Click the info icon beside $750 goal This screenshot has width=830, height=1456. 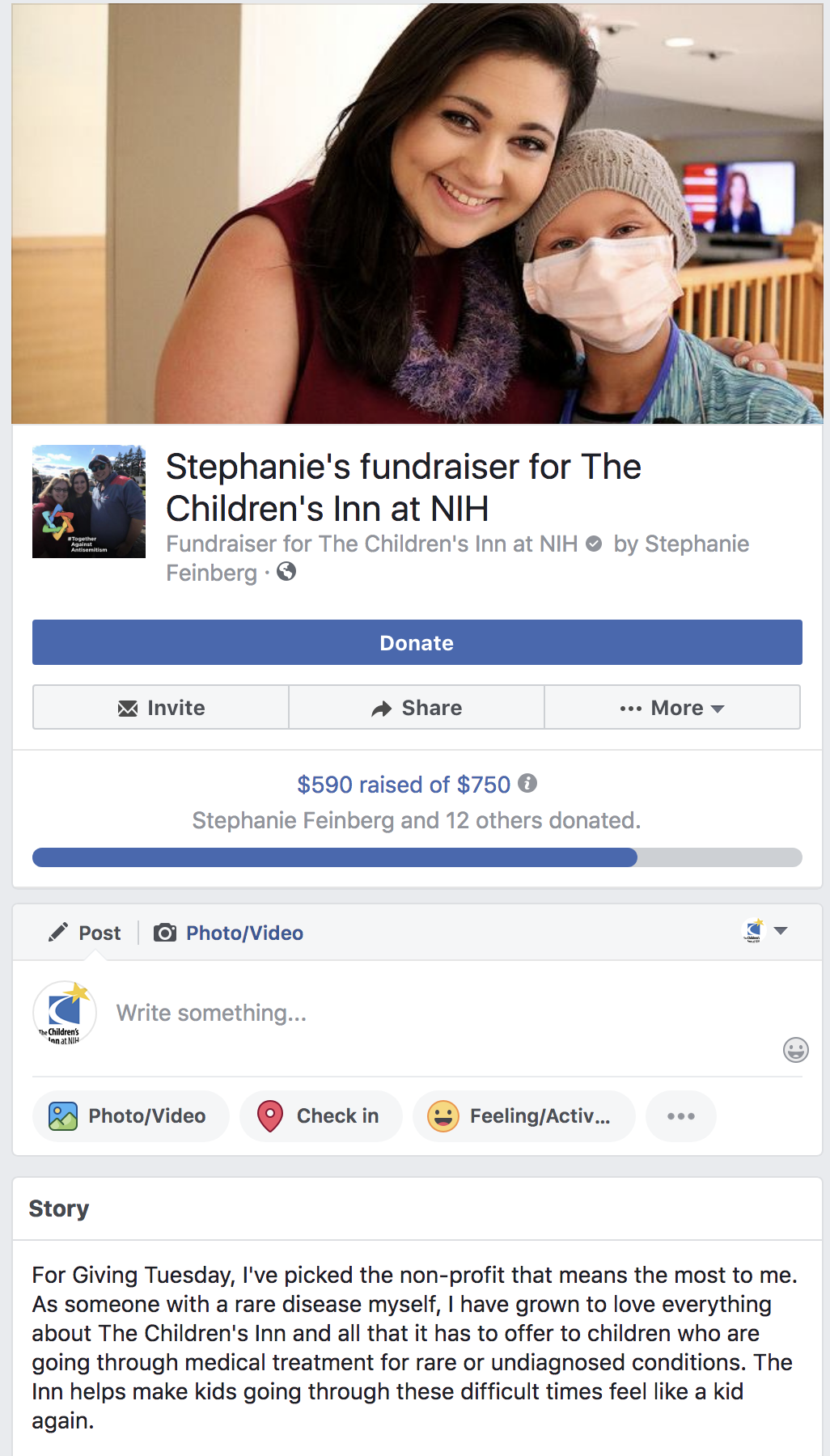(x=527, y=783)
